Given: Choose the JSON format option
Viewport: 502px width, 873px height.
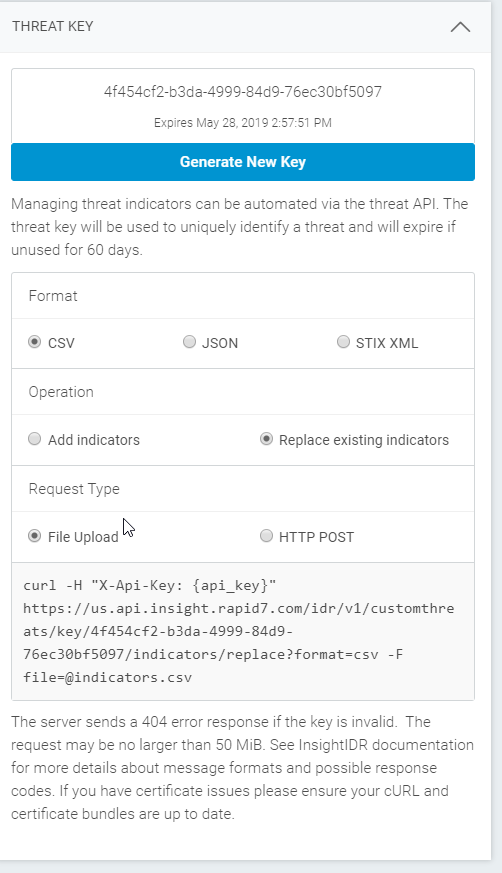Looking at the screenshot, I should click(189, 342).
